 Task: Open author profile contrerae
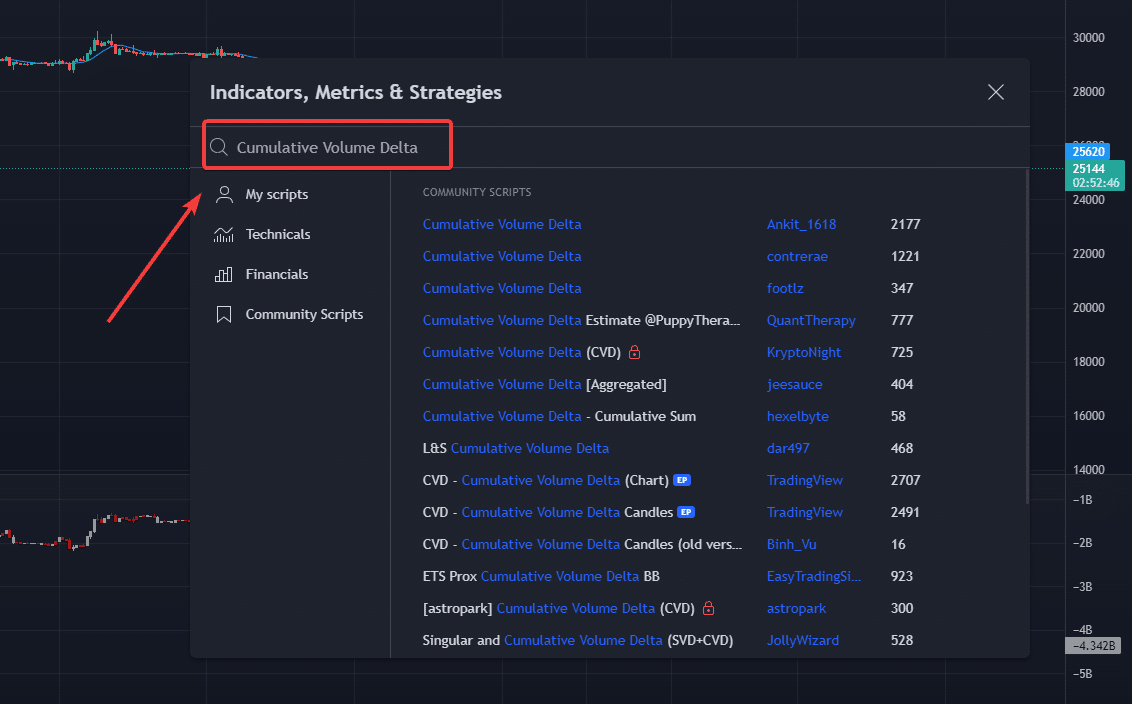(x=797, y=256)
